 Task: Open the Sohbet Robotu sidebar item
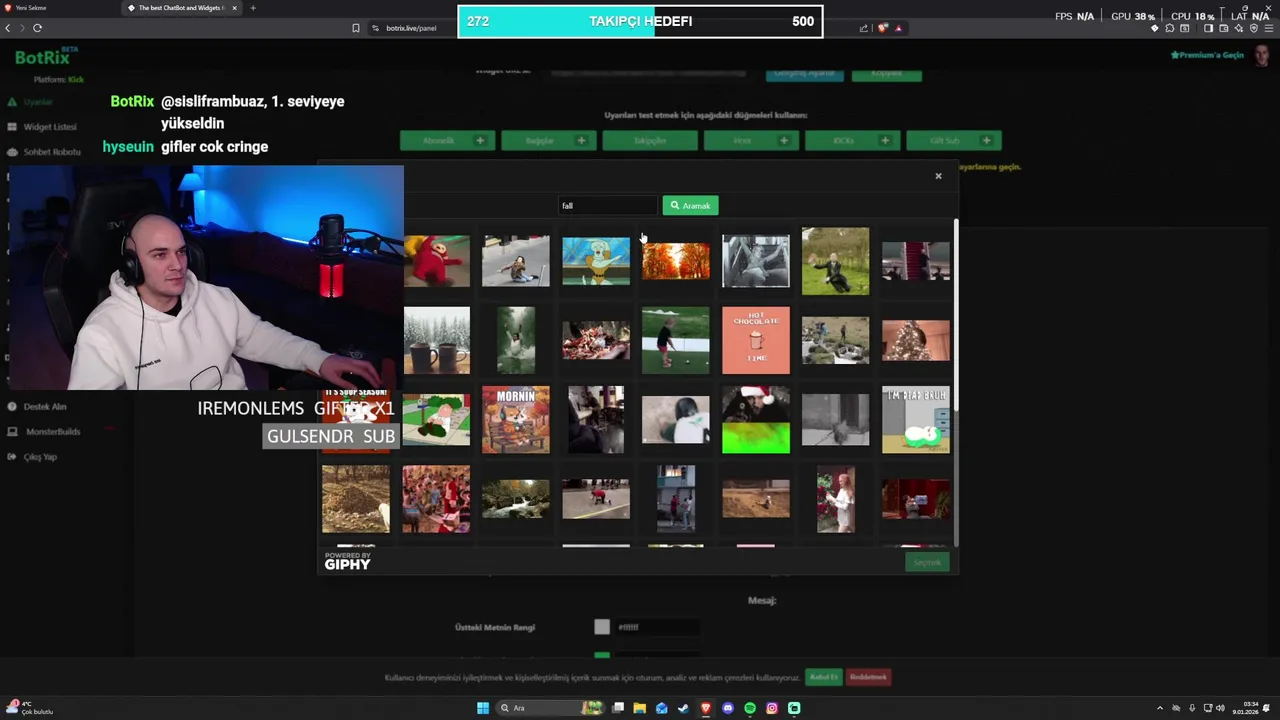click(51, 152)
